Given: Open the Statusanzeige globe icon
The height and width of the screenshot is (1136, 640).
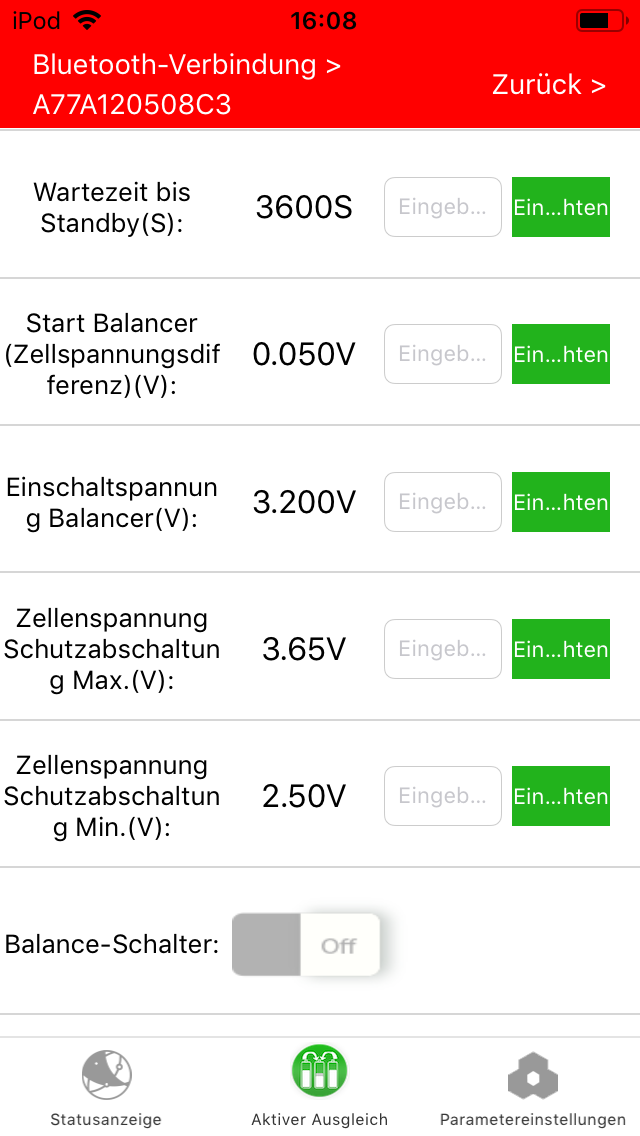Looking at the screenshot, I should 106,1075.
